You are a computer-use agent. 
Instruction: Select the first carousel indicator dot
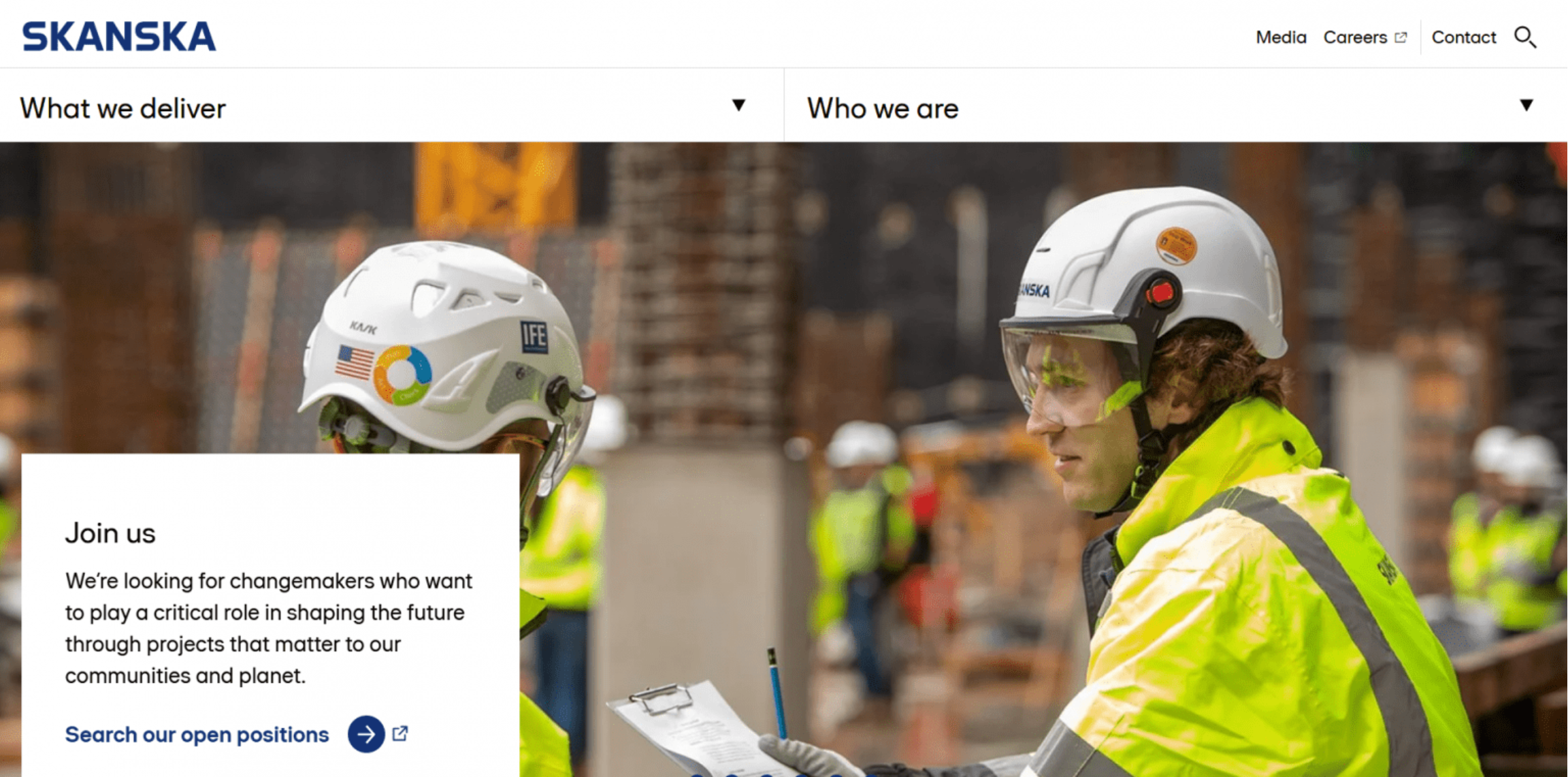tap(696, 775)
